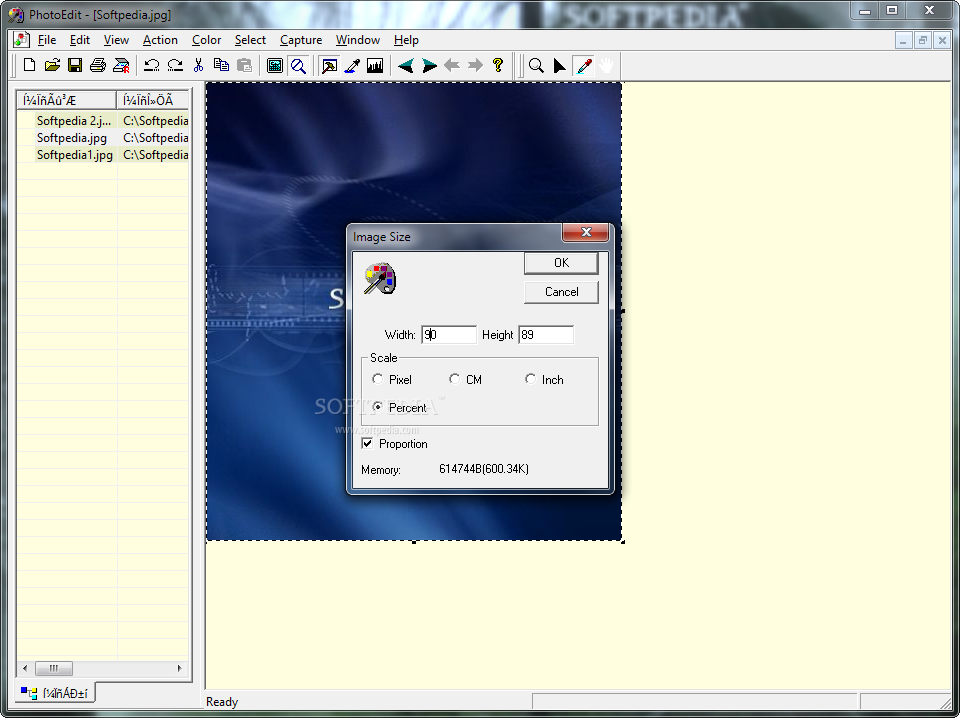Click the file list scrollbar right arrow
The height and width of the screenshot is (718, 960).
[179, 668]
